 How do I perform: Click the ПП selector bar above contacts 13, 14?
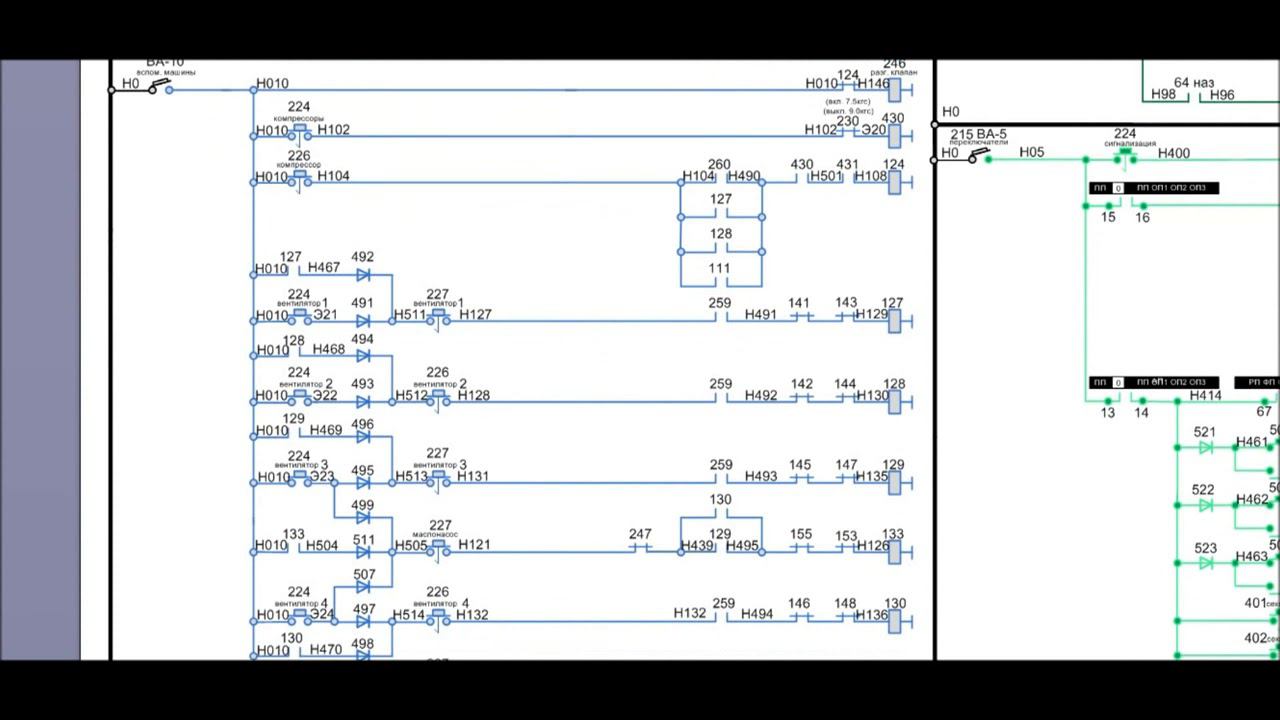(1154, 382)
